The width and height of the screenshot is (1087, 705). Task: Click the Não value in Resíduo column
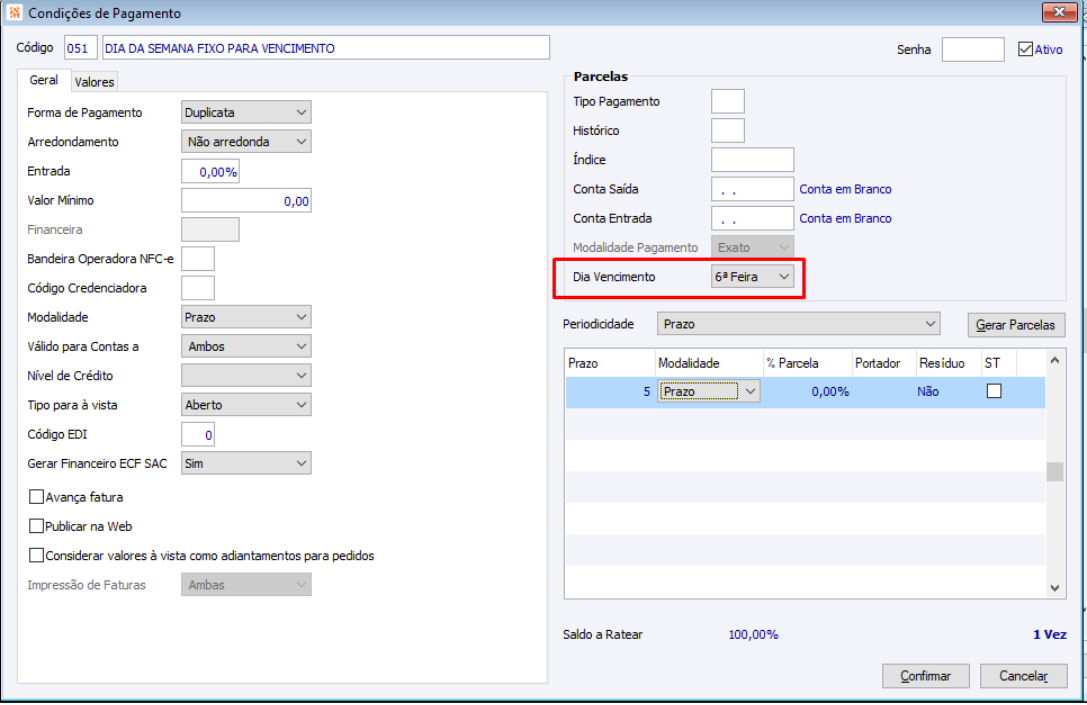pos(928,392)
